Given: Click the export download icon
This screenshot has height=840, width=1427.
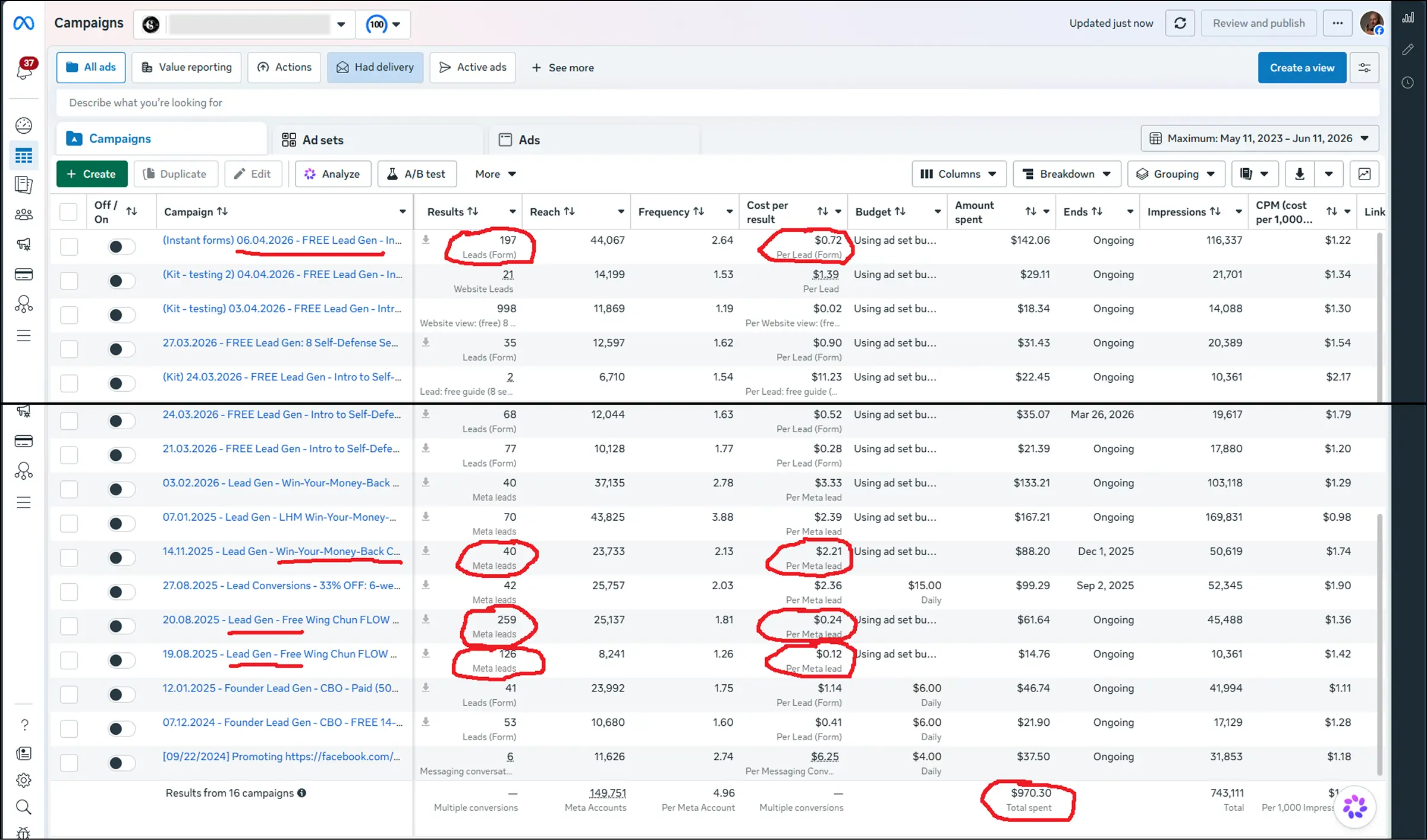Looking at the screenshot, I should click(x=1300, y=174).
